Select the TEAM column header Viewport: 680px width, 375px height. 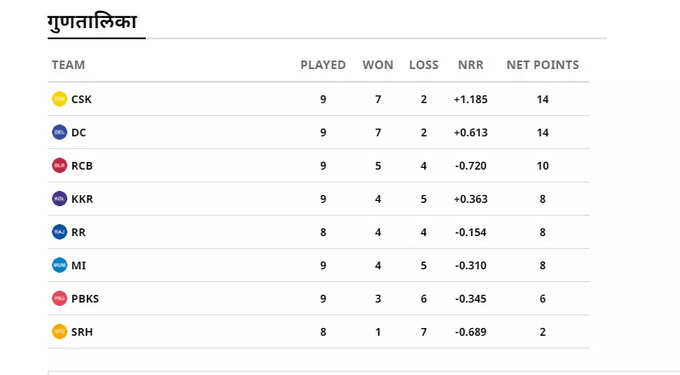click(69, 65)
